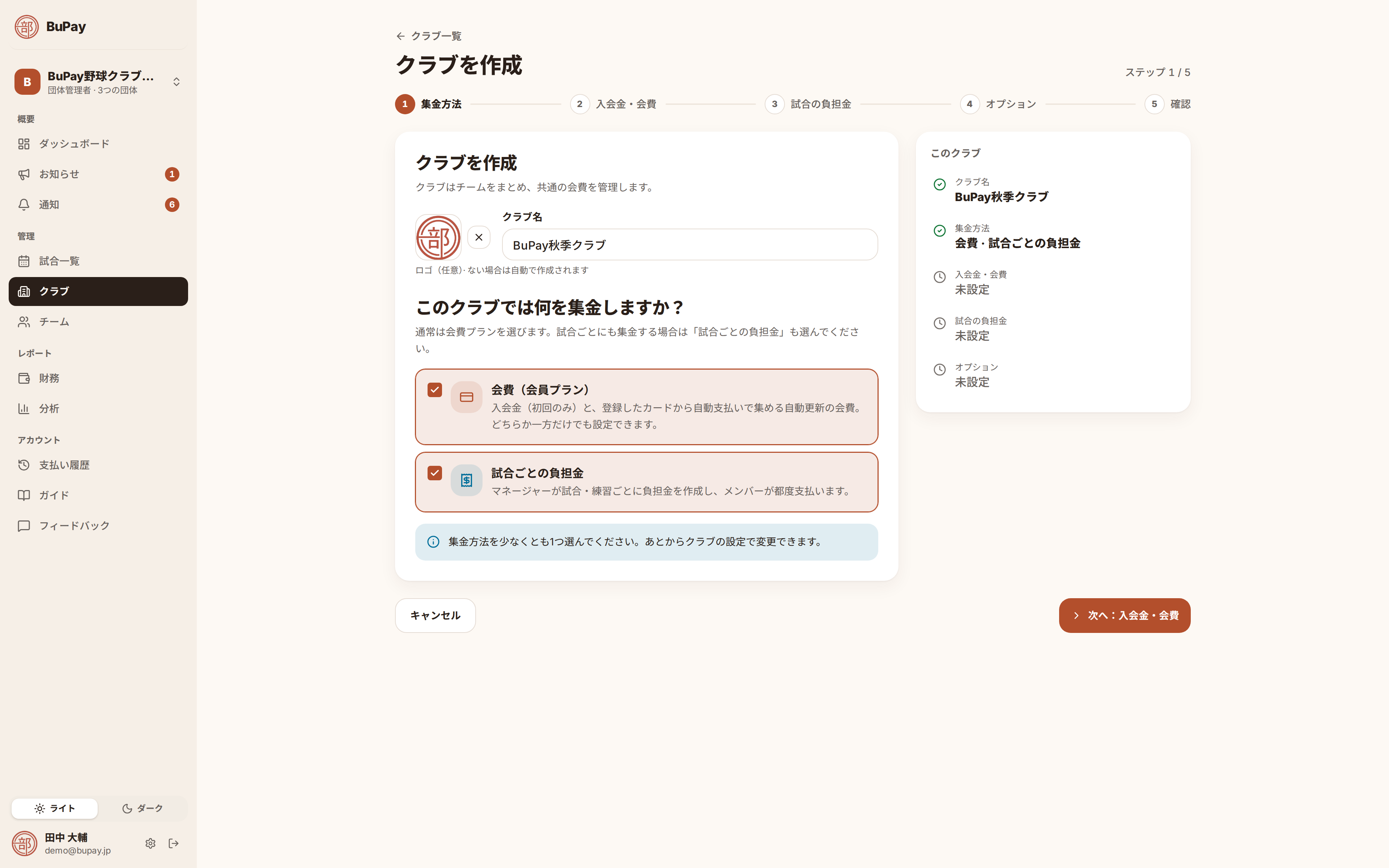Click the お知らせ megaphone icon

click(x=24, y=174)
